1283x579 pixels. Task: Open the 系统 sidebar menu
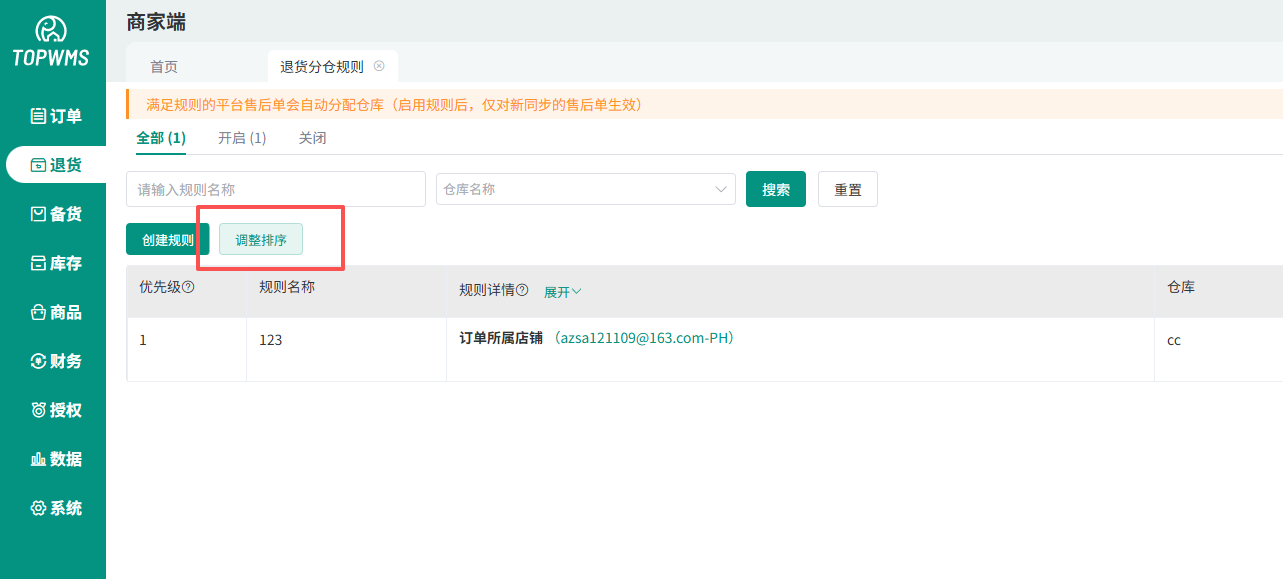point(56,508)
